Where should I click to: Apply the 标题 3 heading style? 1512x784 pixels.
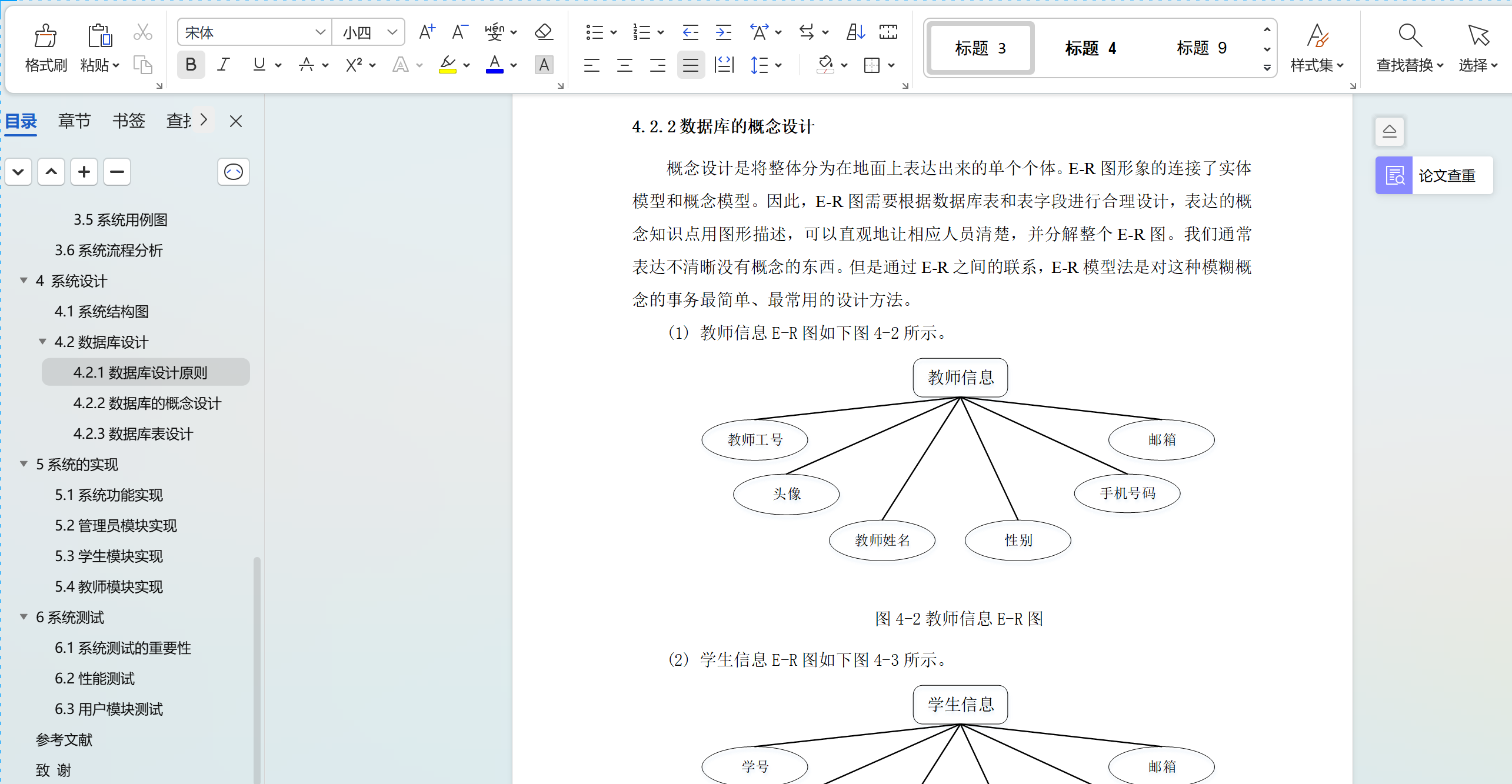978,48
